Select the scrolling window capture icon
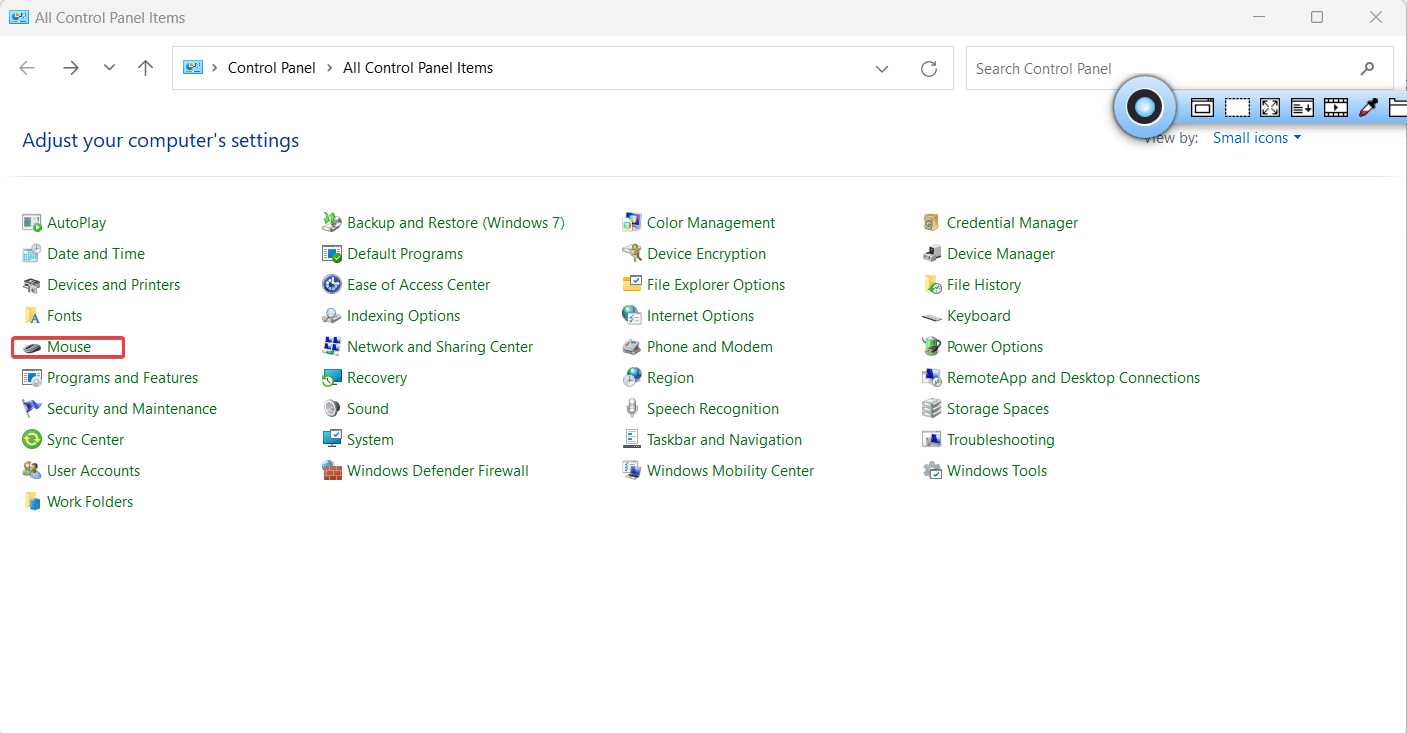This screenshot has height=733, width=1407. coord(1302,106)
